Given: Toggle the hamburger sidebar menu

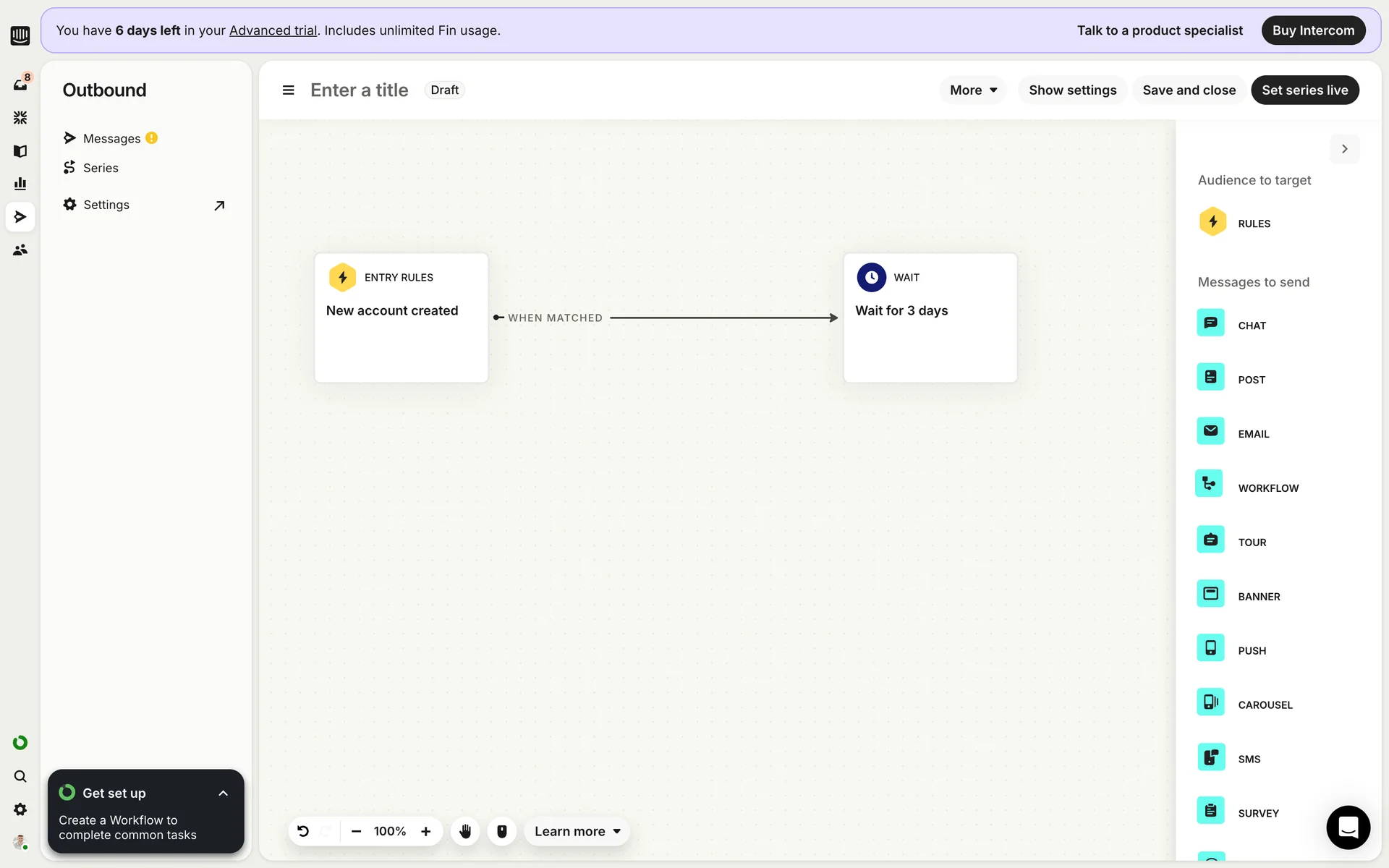Looking at the screenshot, I should (x=288, y=90).
